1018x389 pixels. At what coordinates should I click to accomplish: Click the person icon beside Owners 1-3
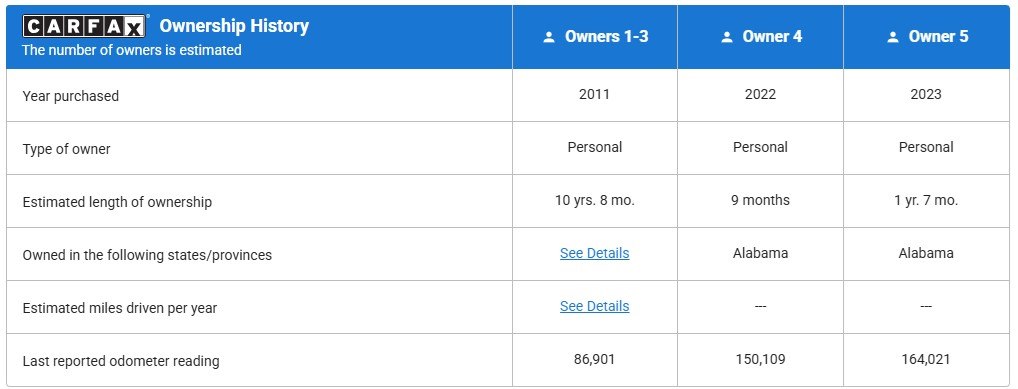[x=549, y=37]
